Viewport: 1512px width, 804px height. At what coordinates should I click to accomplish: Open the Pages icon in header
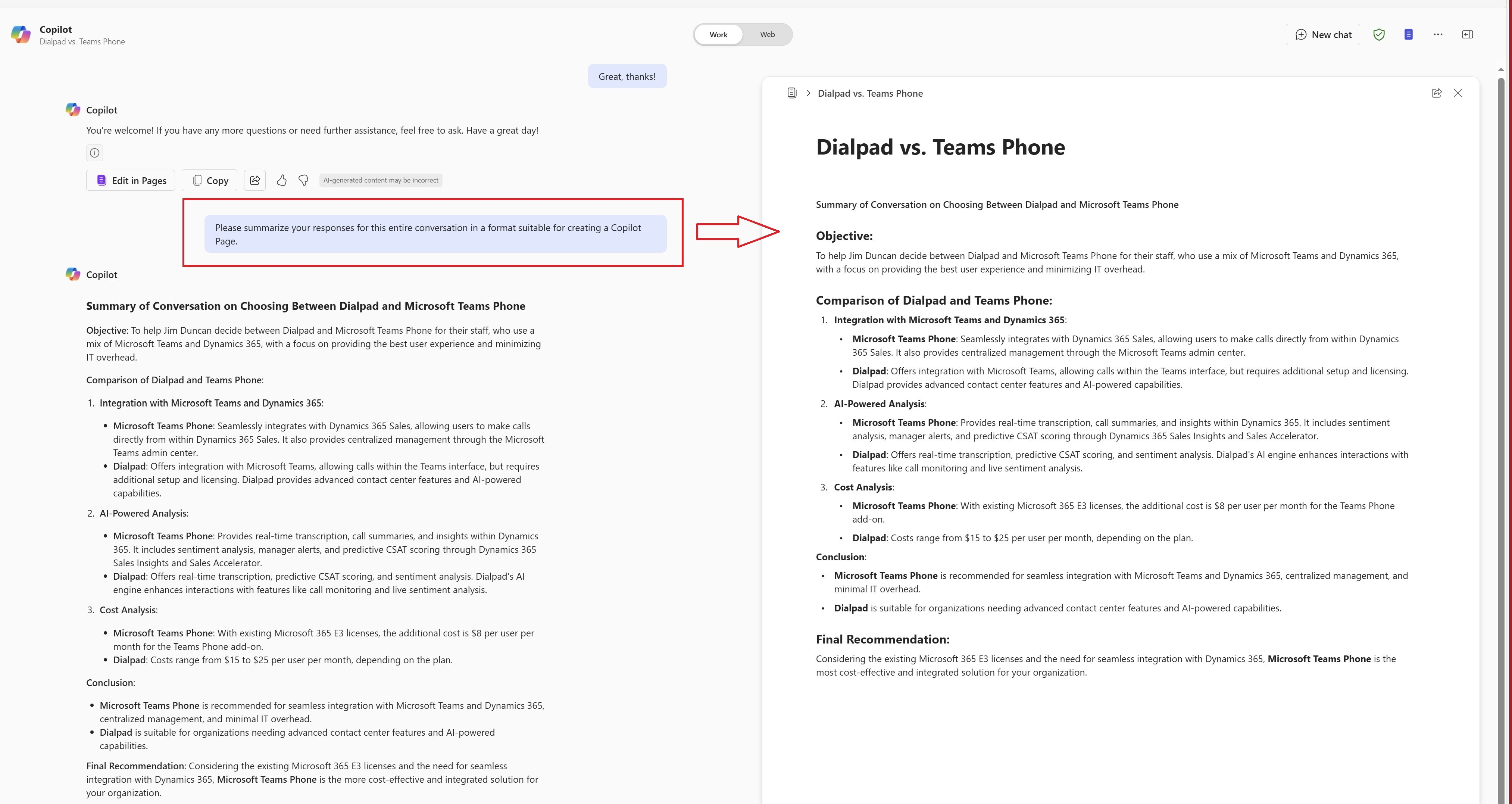(x=1408, y=35)
